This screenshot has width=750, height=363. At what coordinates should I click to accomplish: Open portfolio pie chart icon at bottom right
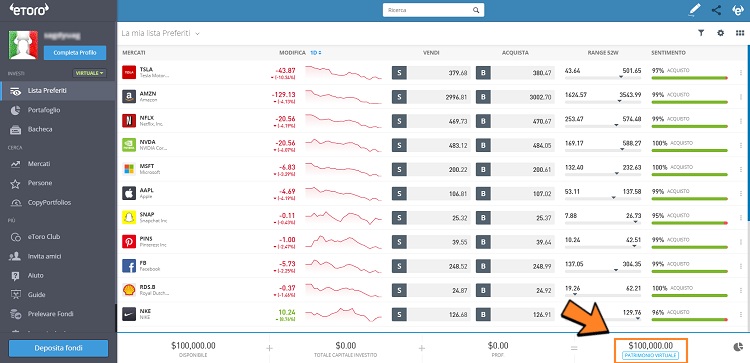(738, 347)
